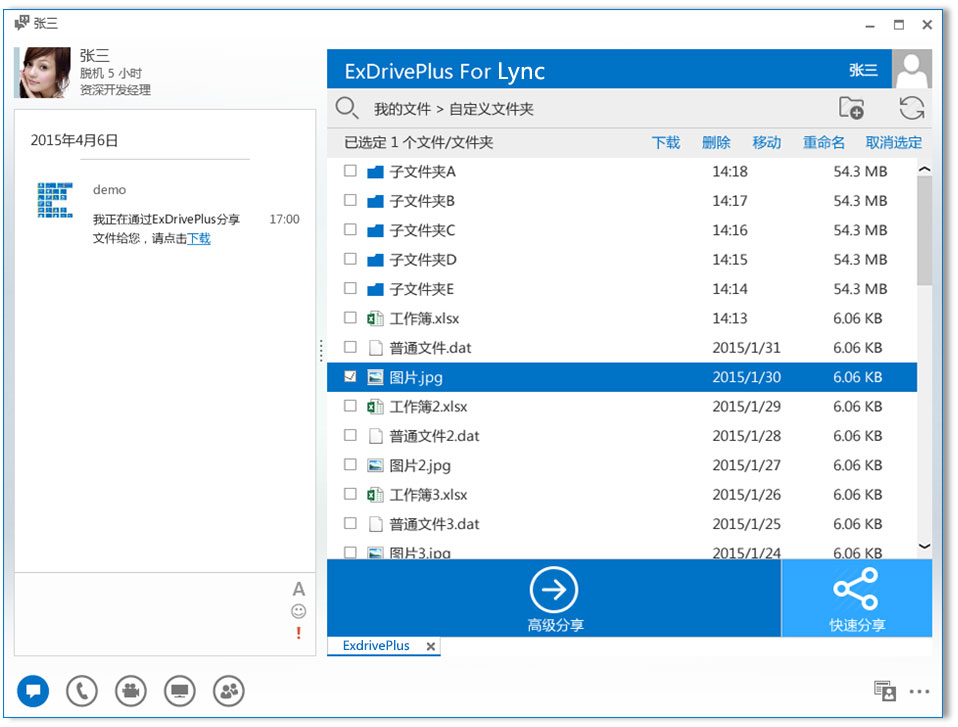Check the box for 子文件夹B
This screenshot has width=958, height=727.
[350, 200]
